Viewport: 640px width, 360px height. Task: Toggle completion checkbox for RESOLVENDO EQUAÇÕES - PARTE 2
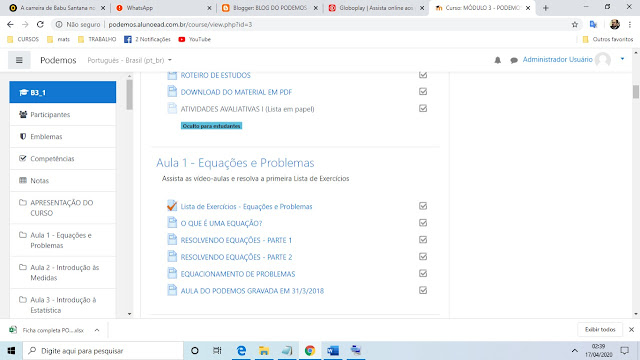coord(423,256)
